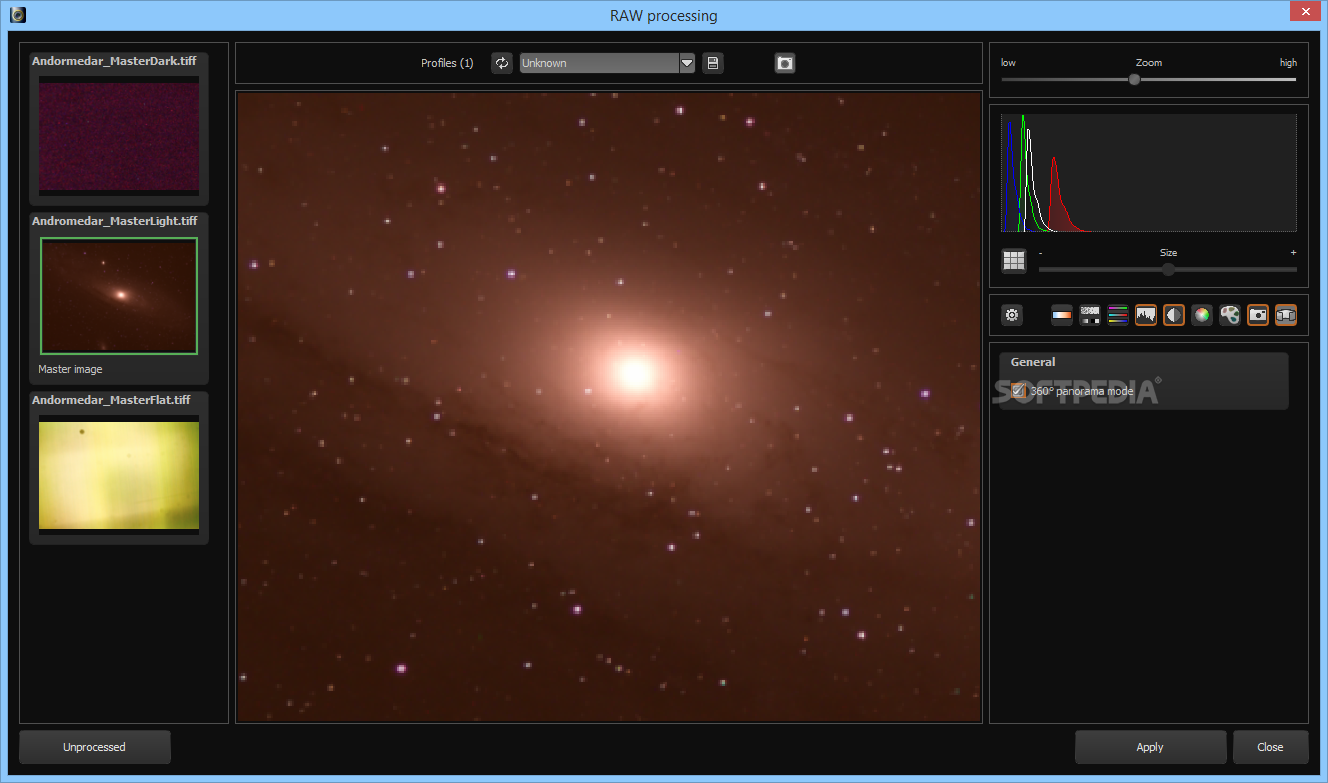This screenshot has width=1328, height=783.
Task: Open the painter's palette tool
Action: click(x=1230, y=315)
